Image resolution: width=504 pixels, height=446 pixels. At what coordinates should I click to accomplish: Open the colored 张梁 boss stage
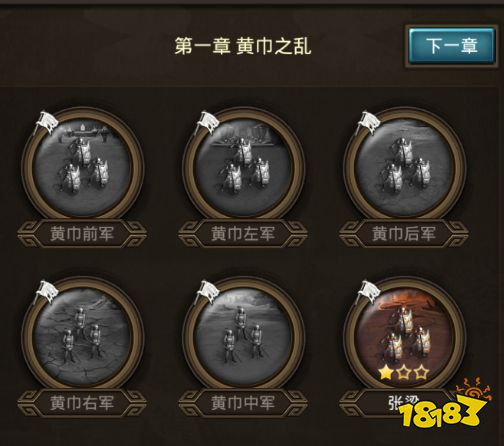(404, 335)
